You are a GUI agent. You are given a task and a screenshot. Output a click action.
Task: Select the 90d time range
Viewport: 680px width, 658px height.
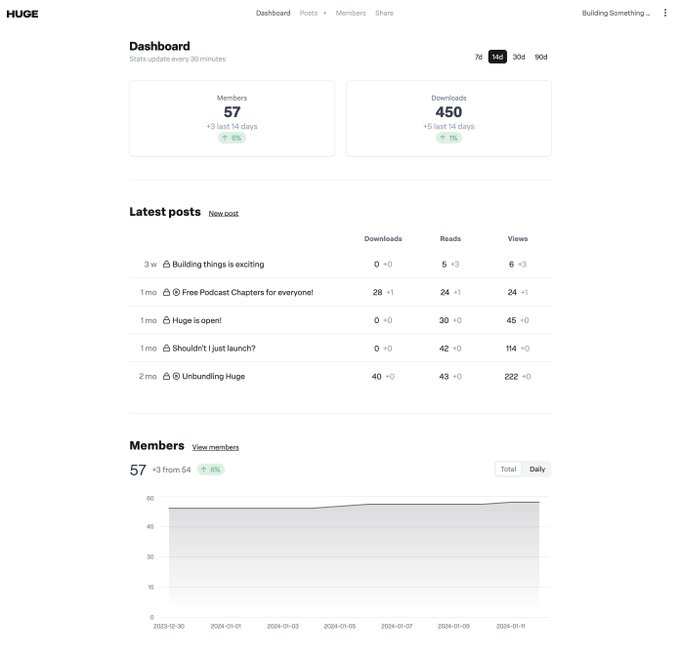coord(541,57)
